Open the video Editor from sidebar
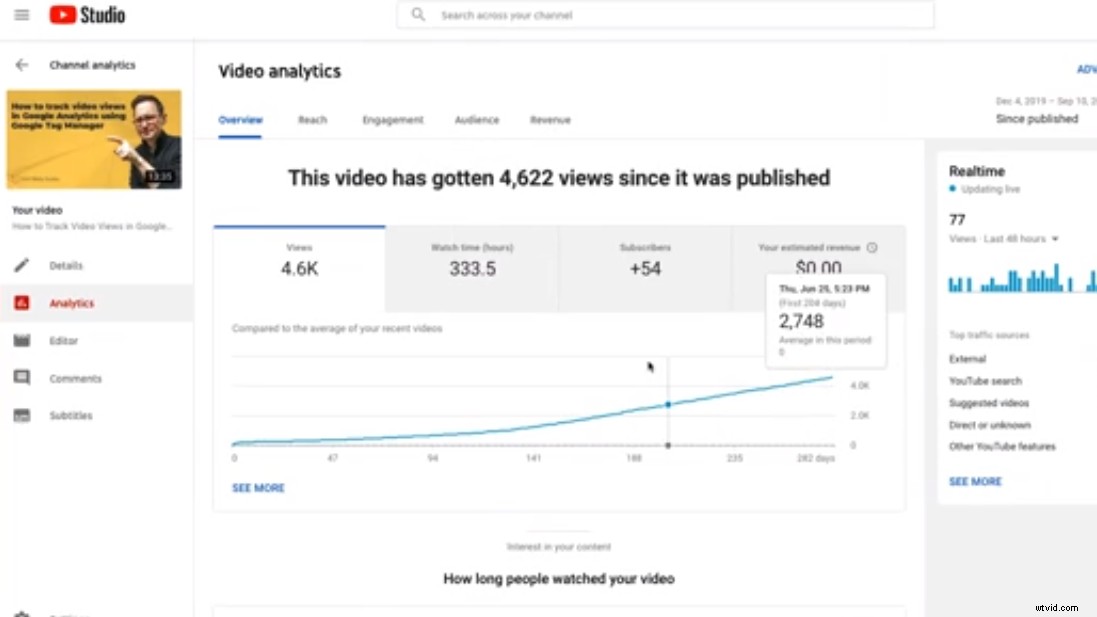1097x617 pixels. coord(20,340)
